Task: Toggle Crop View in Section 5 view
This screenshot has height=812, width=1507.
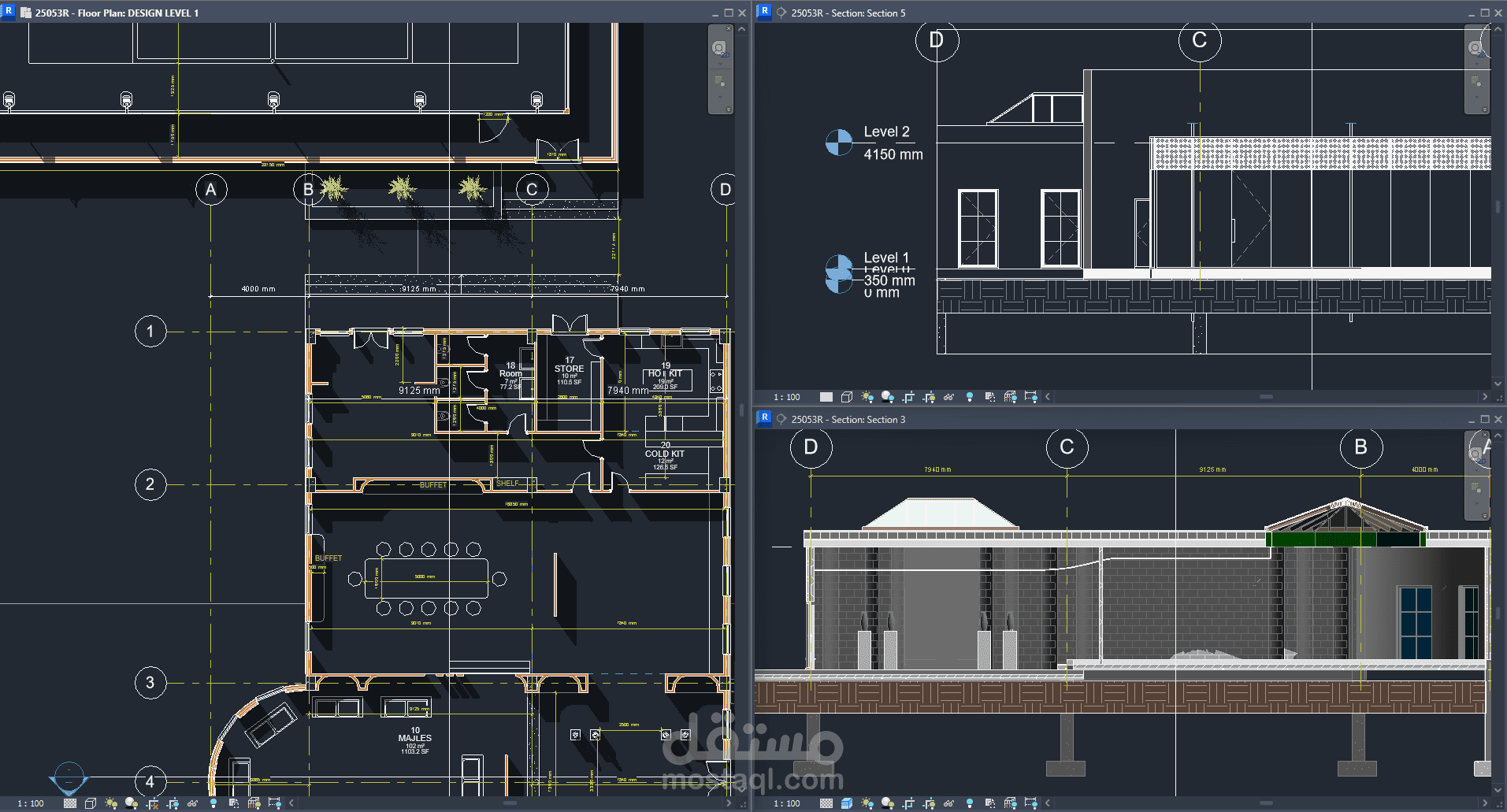Action: pyautogui.click(x=908, y=397)
